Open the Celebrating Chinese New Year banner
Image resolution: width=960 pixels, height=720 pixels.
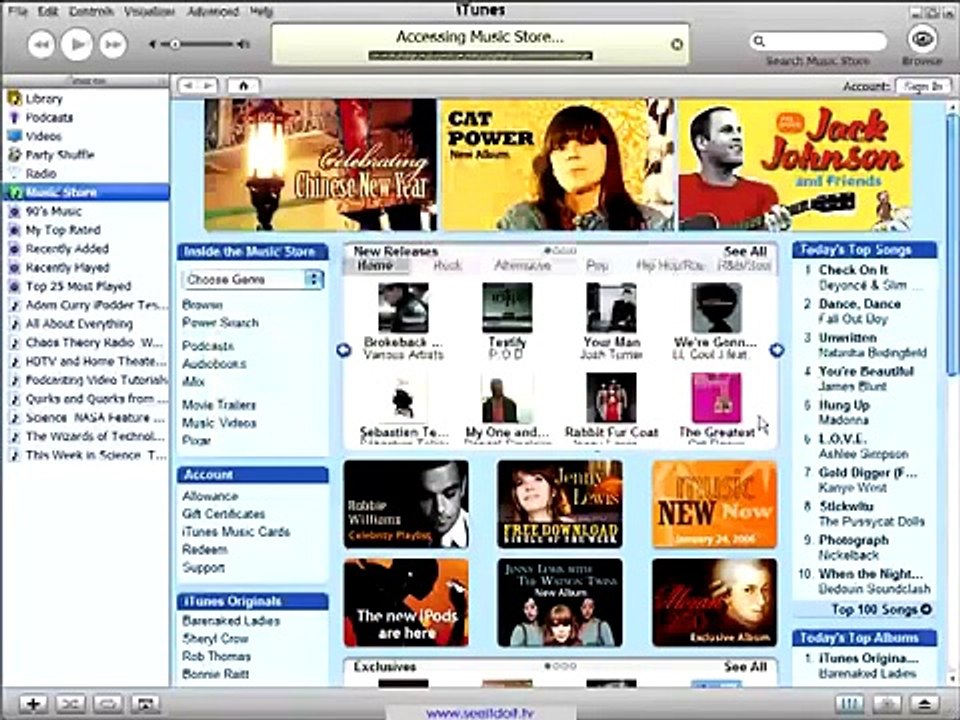click(x=320, y=165)
